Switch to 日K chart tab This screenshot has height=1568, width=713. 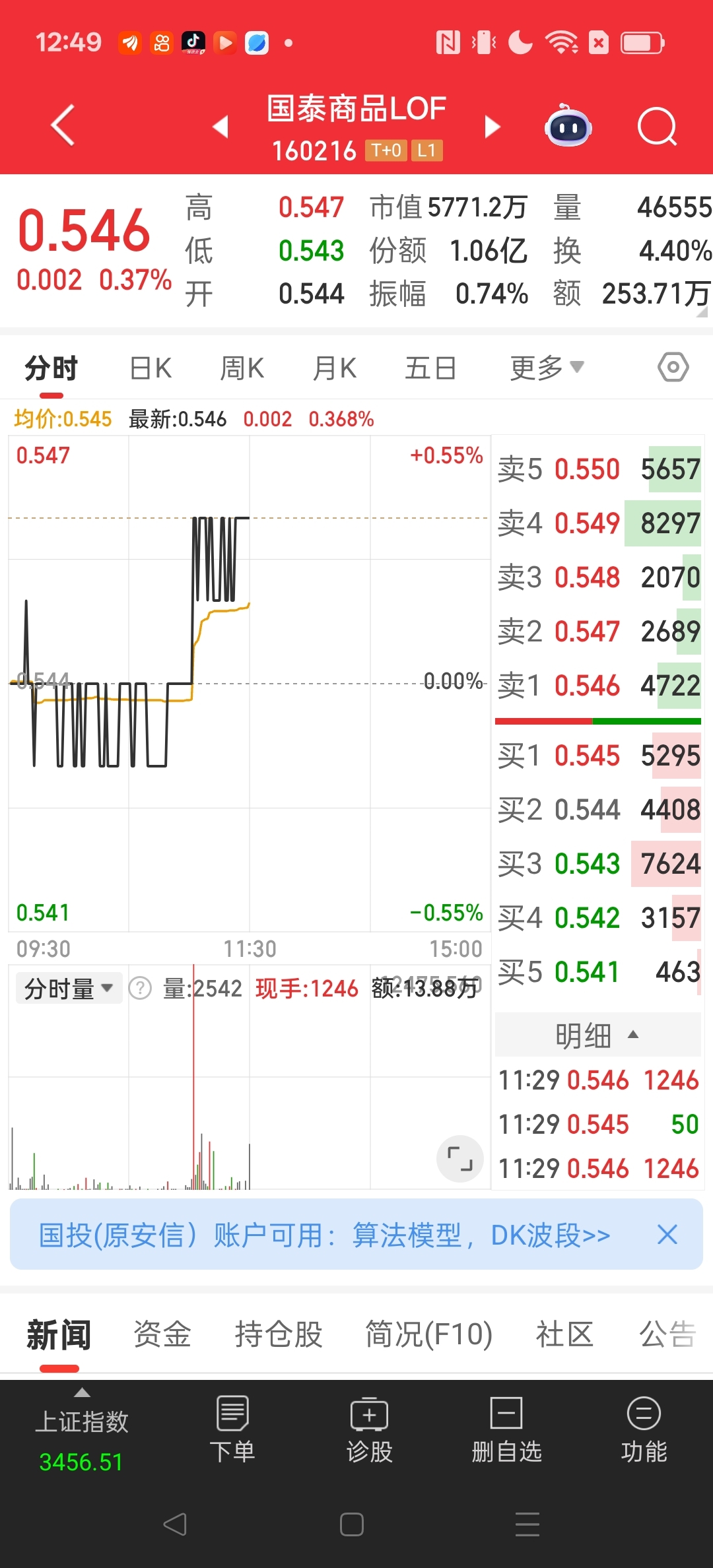tap(151, 368)
